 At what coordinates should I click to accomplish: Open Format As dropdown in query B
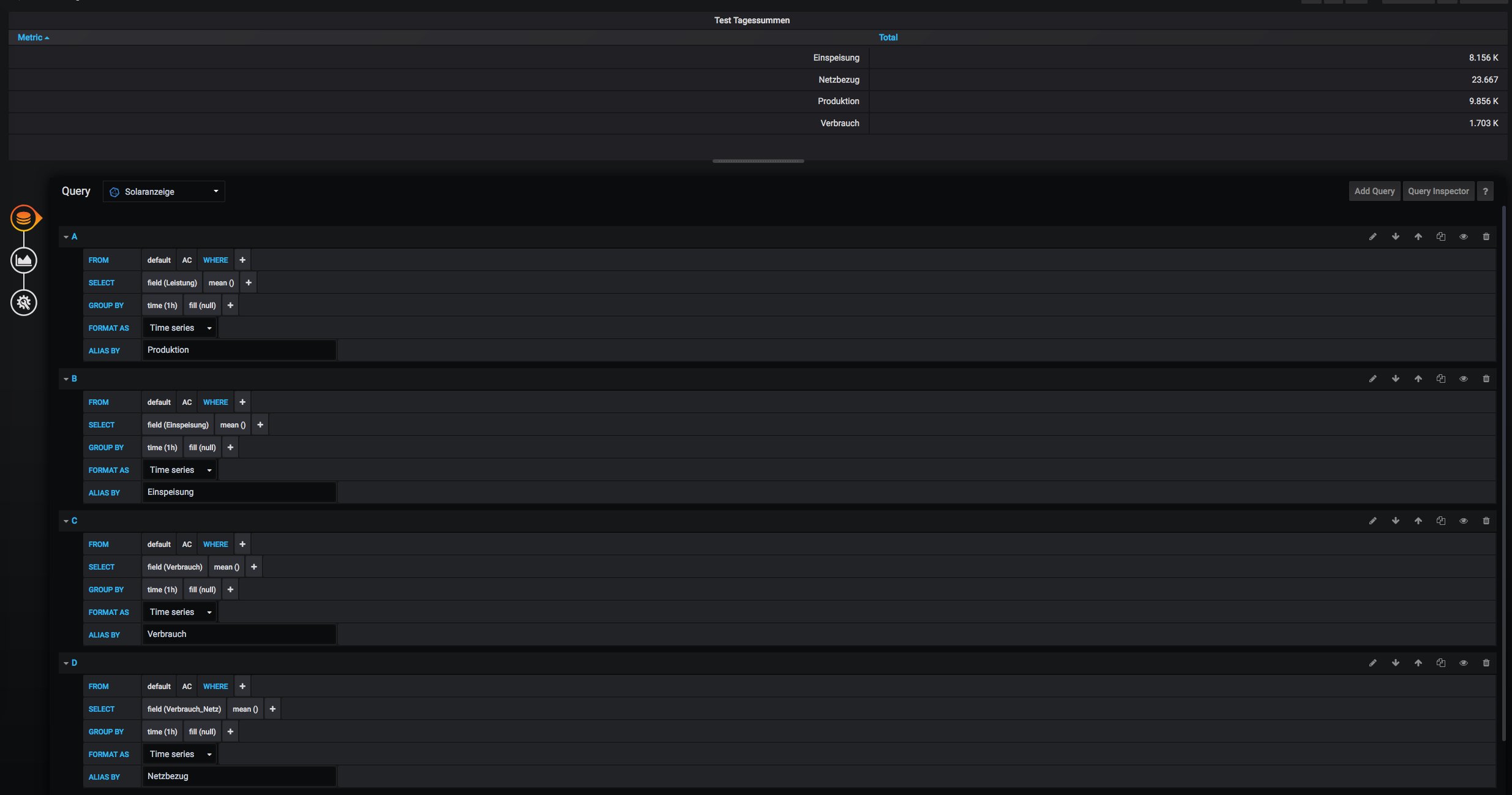(x=180, y=470)
